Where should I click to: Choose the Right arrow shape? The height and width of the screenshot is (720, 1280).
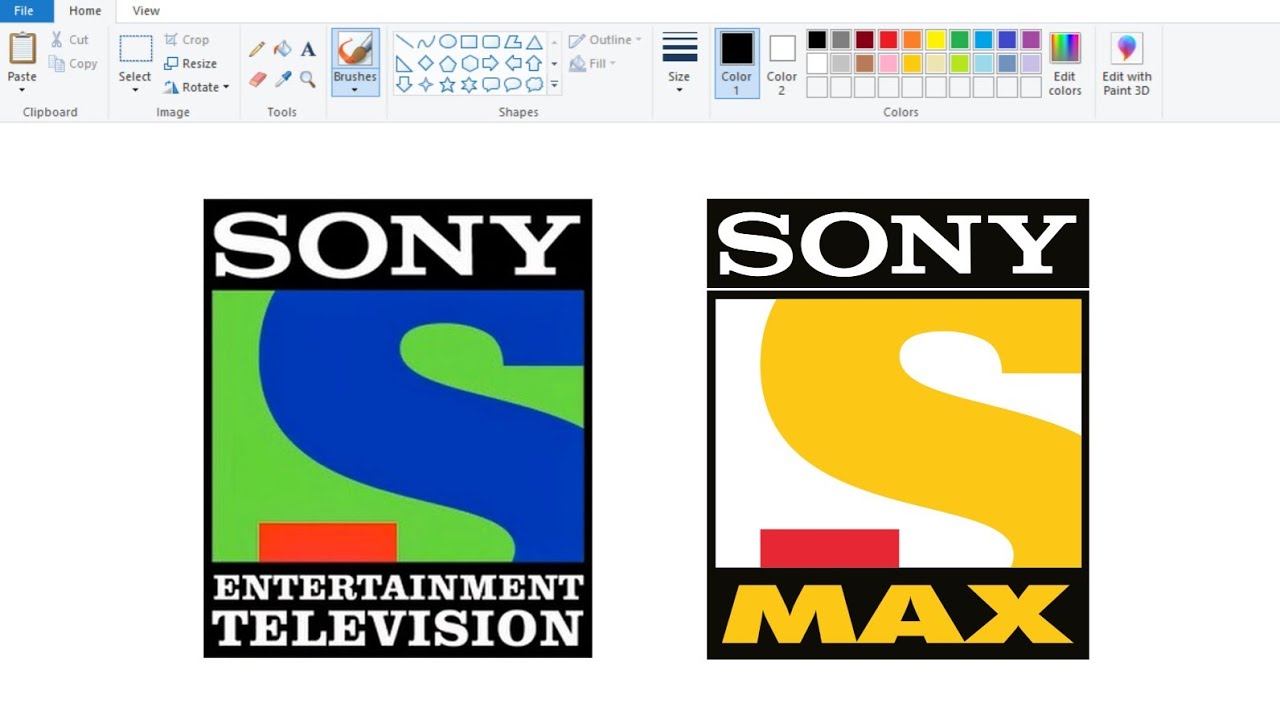[x=491, y=63]
